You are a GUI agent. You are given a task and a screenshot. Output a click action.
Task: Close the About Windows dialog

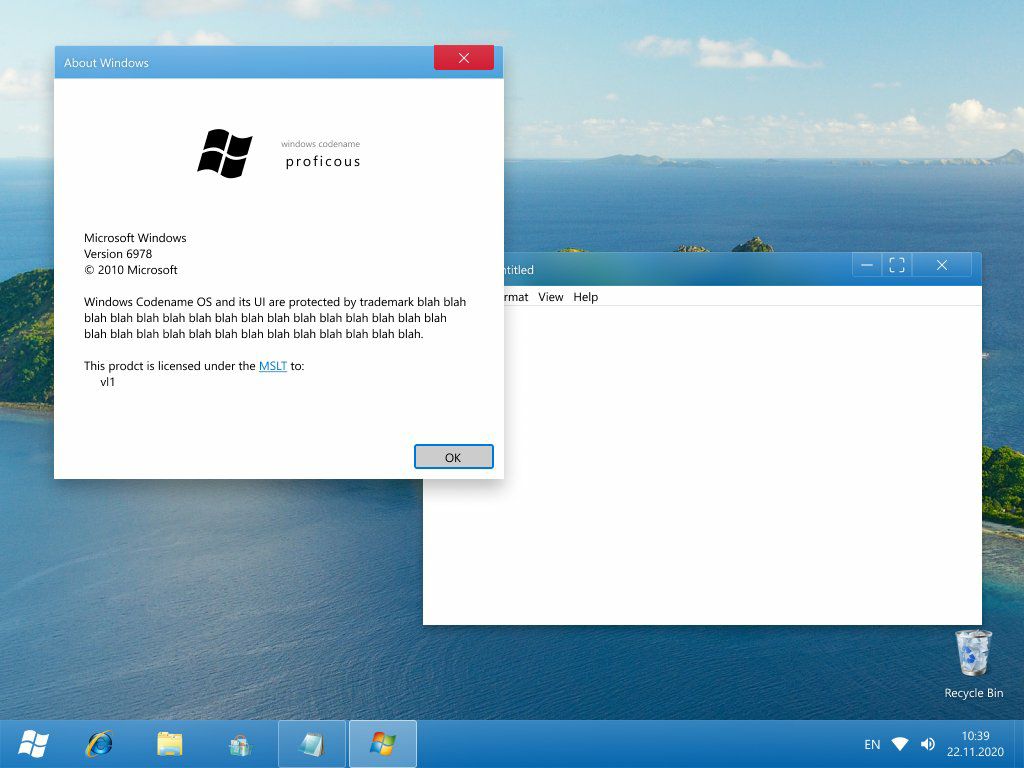[464, 57]
